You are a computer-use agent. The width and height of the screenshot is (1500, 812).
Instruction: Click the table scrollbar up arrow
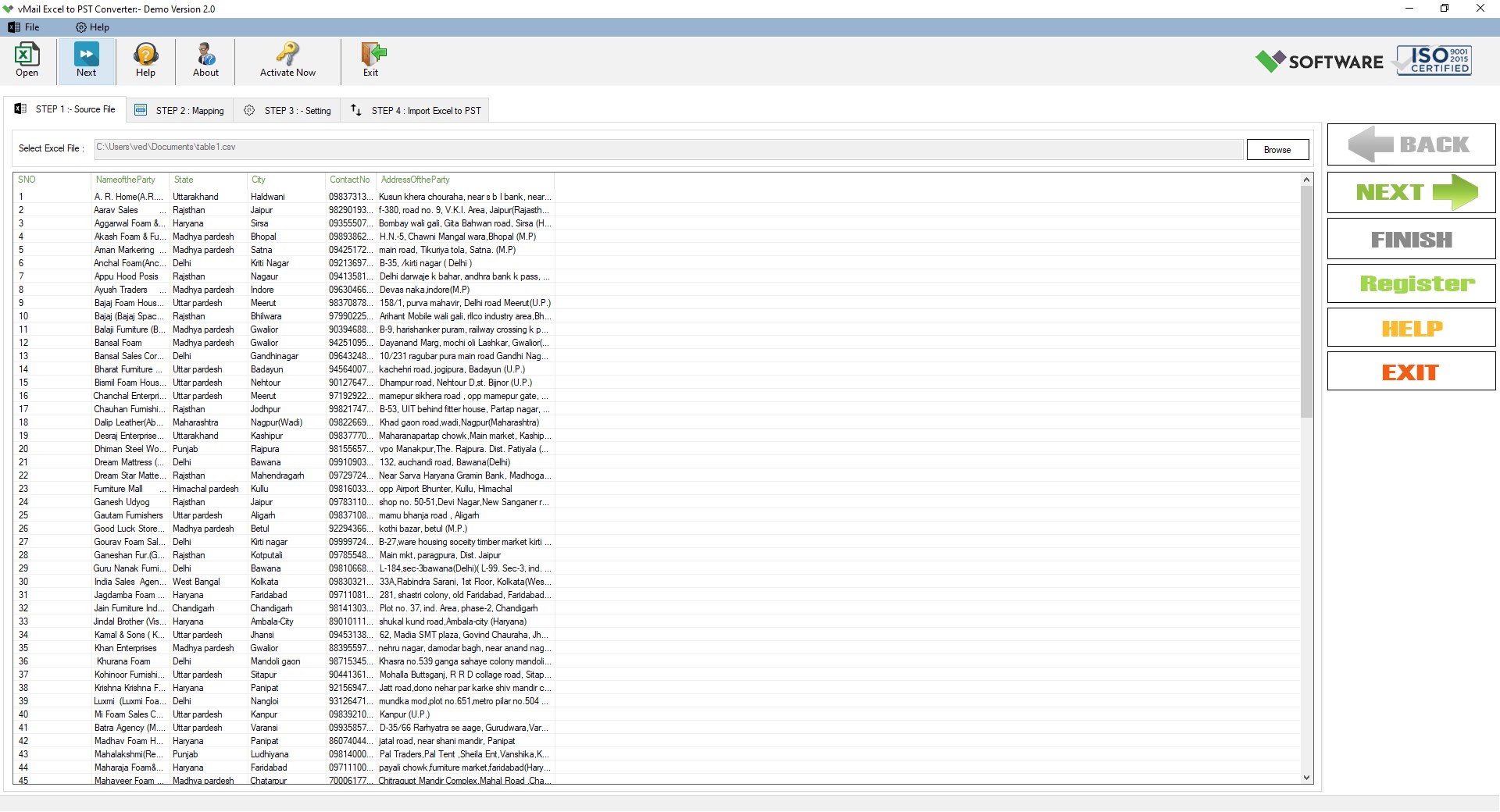click(x=1306, y=180)
